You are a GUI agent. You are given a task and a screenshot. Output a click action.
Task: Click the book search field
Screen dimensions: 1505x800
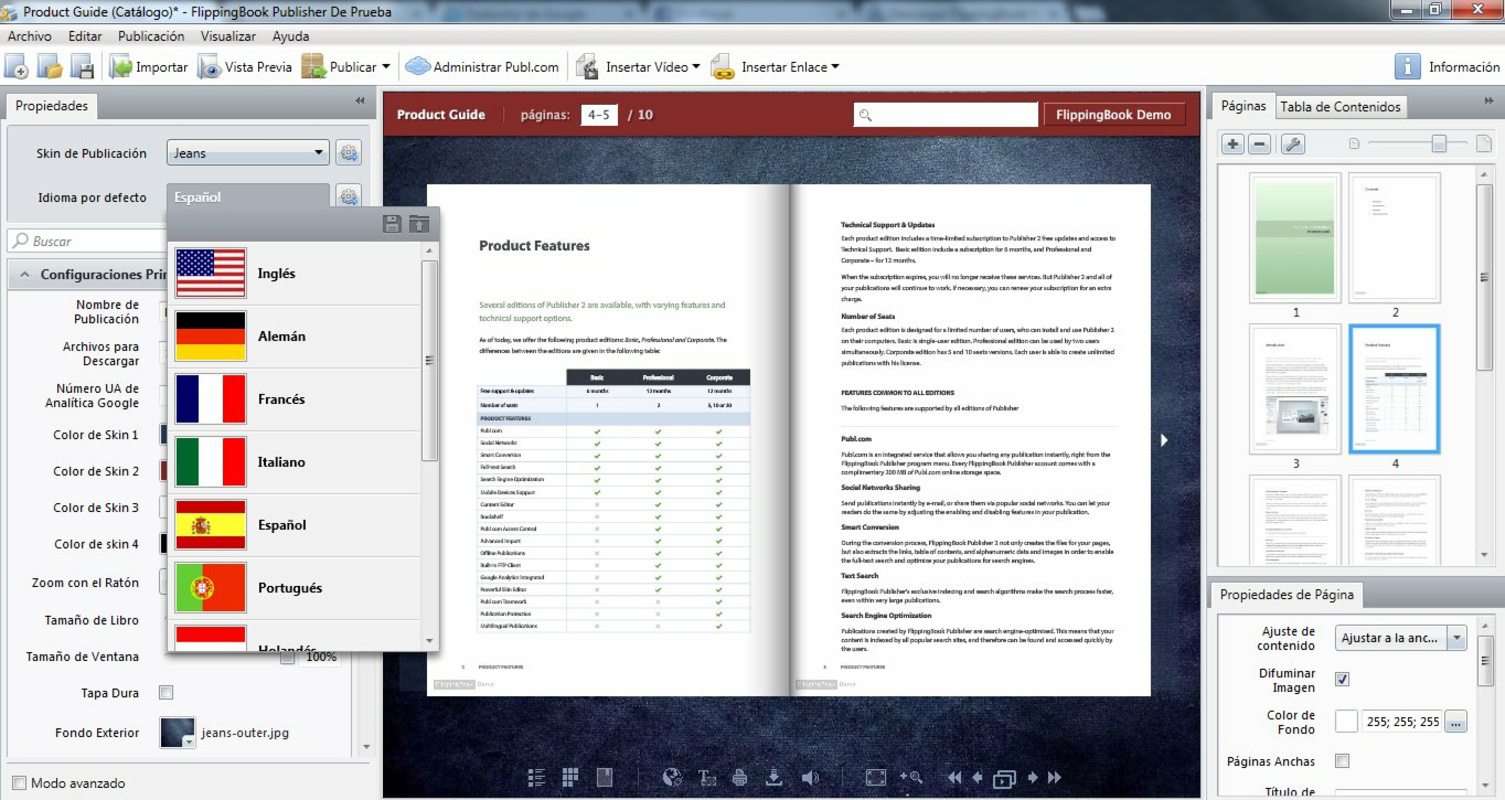(946, 114)
